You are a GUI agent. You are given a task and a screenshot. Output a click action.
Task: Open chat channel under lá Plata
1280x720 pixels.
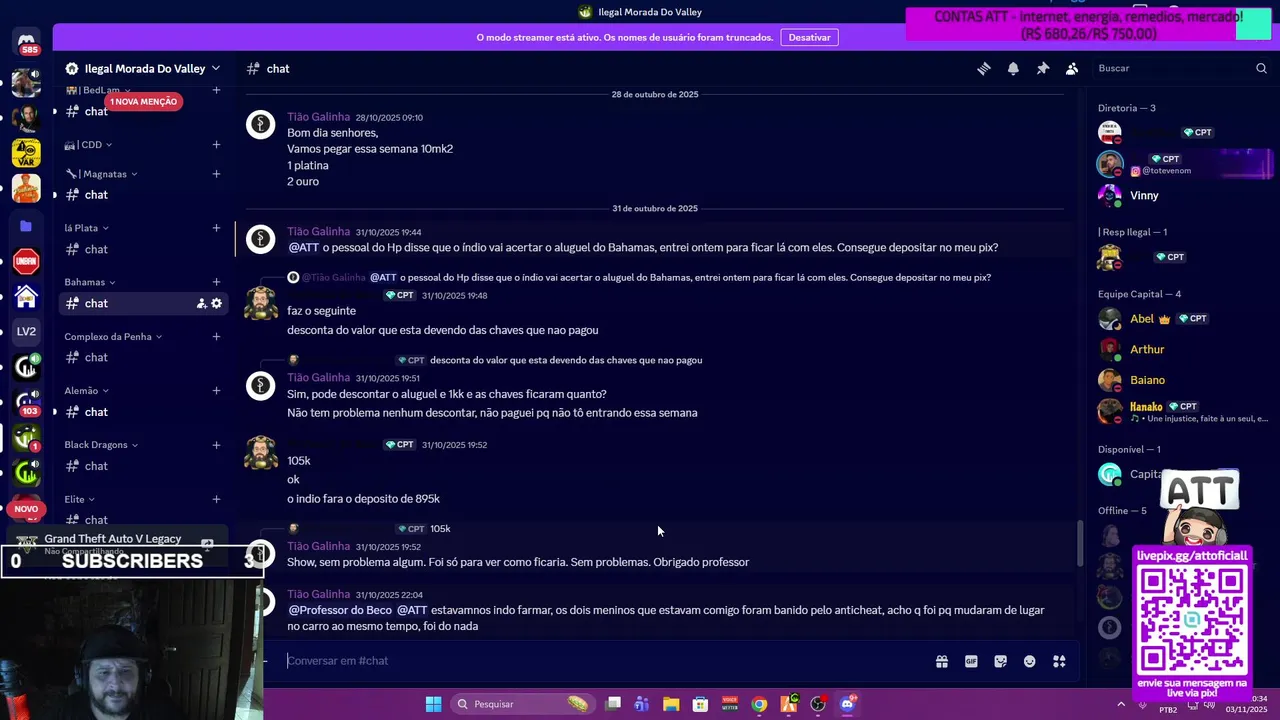pos(143,249)
